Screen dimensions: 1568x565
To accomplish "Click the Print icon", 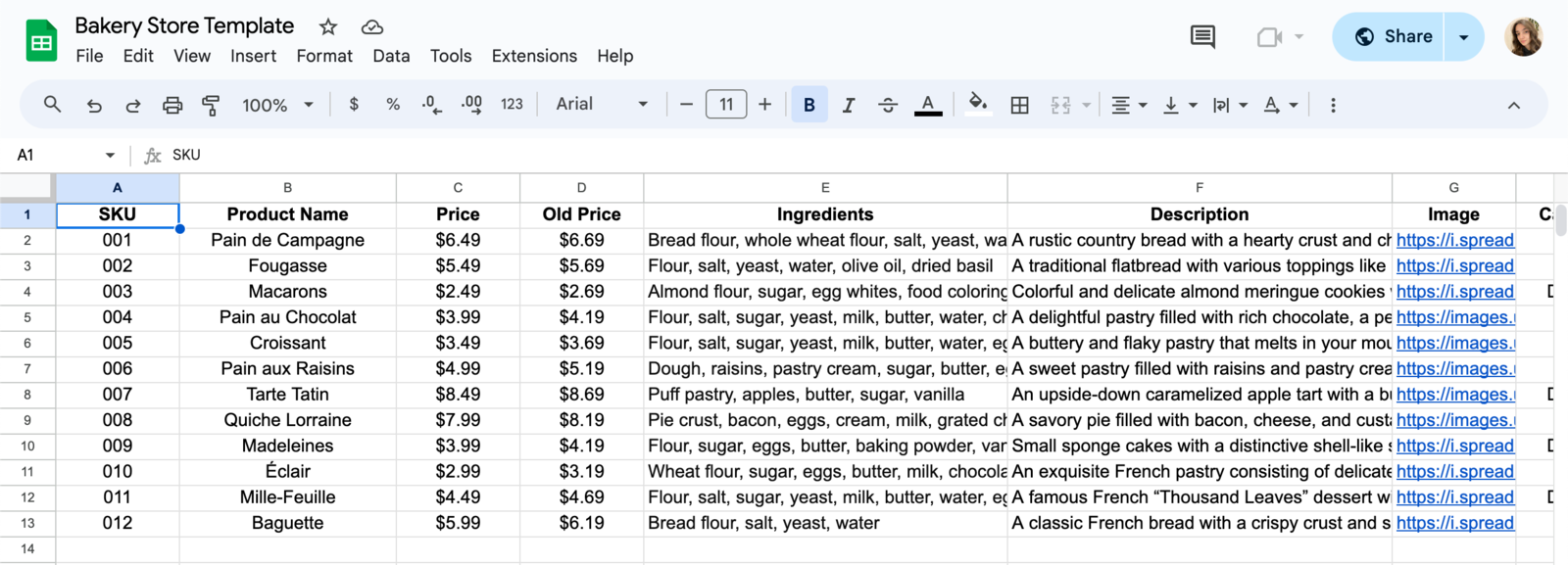I will click(172, 105).
